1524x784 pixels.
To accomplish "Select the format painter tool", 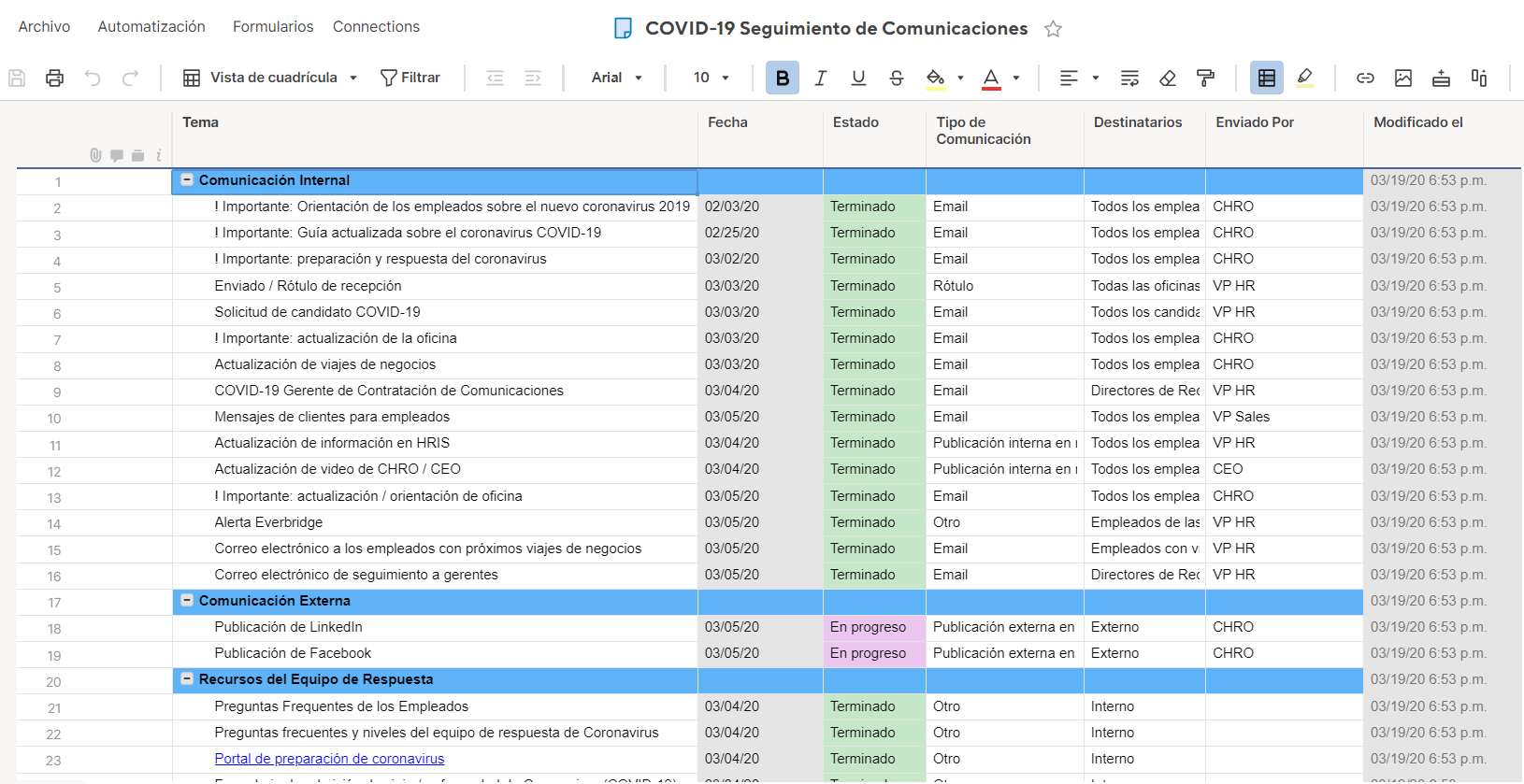I will pos(1206,78).
